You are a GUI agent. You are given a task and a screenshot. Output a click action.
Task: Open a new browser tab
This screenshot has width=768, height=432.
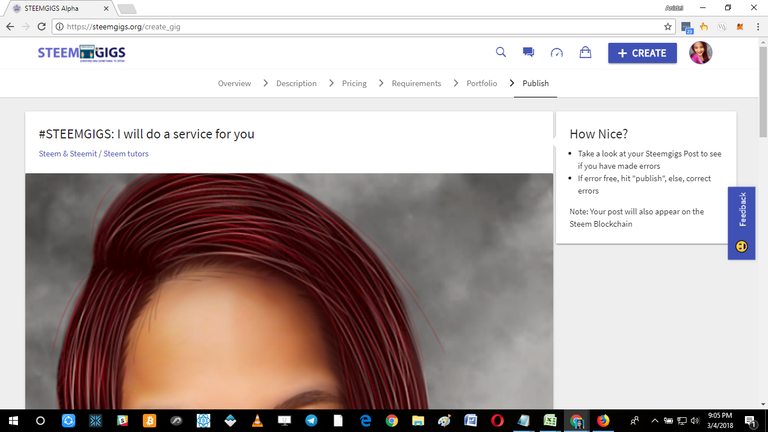127,9
